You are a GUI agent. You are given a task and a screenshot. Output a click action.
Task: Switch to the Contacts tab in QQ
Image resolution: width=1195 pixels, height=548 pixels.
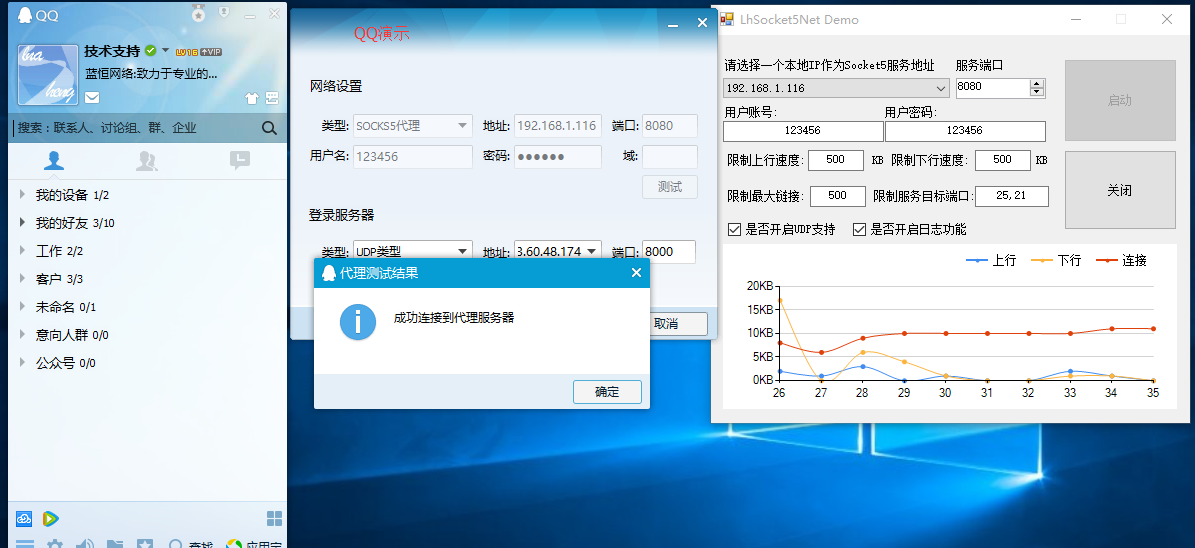pos(54,160)
